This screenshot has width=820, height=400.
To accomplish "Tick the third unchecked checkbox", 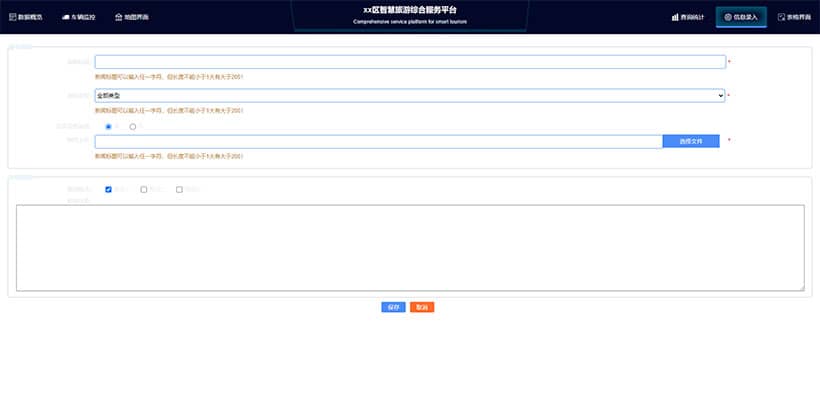I will point(179,189).
